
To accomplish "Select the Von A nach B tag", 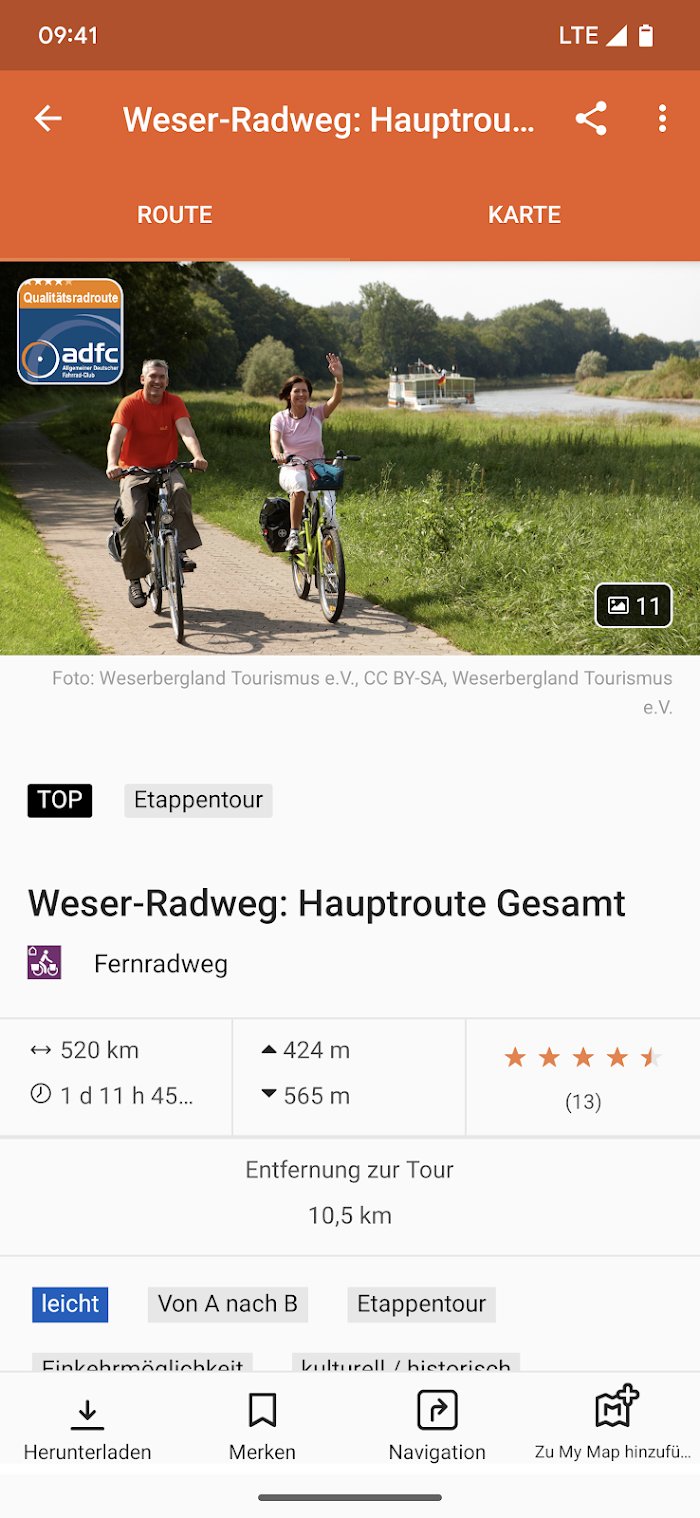I will point(228,1304).
